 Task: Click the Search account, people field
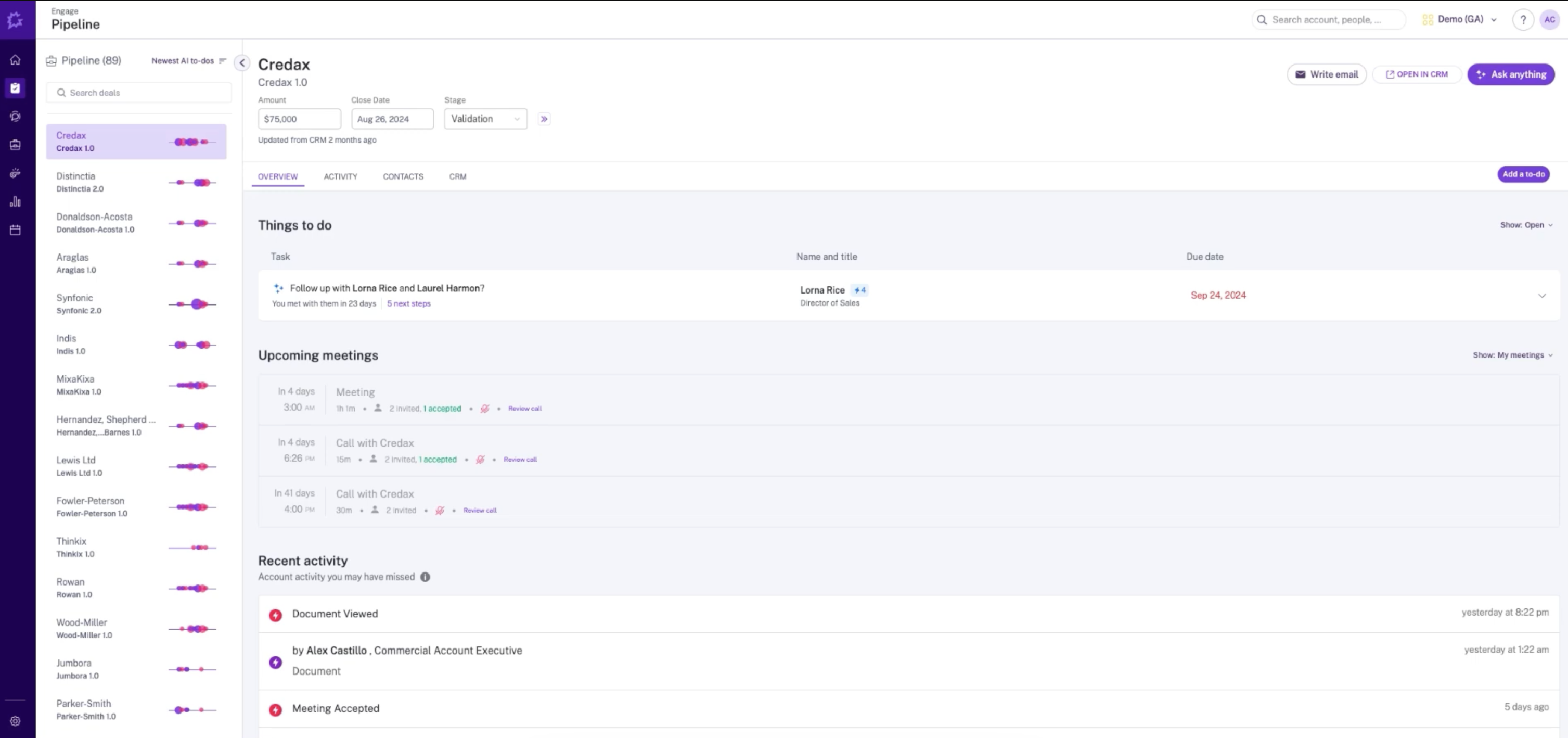[1329, 19]
